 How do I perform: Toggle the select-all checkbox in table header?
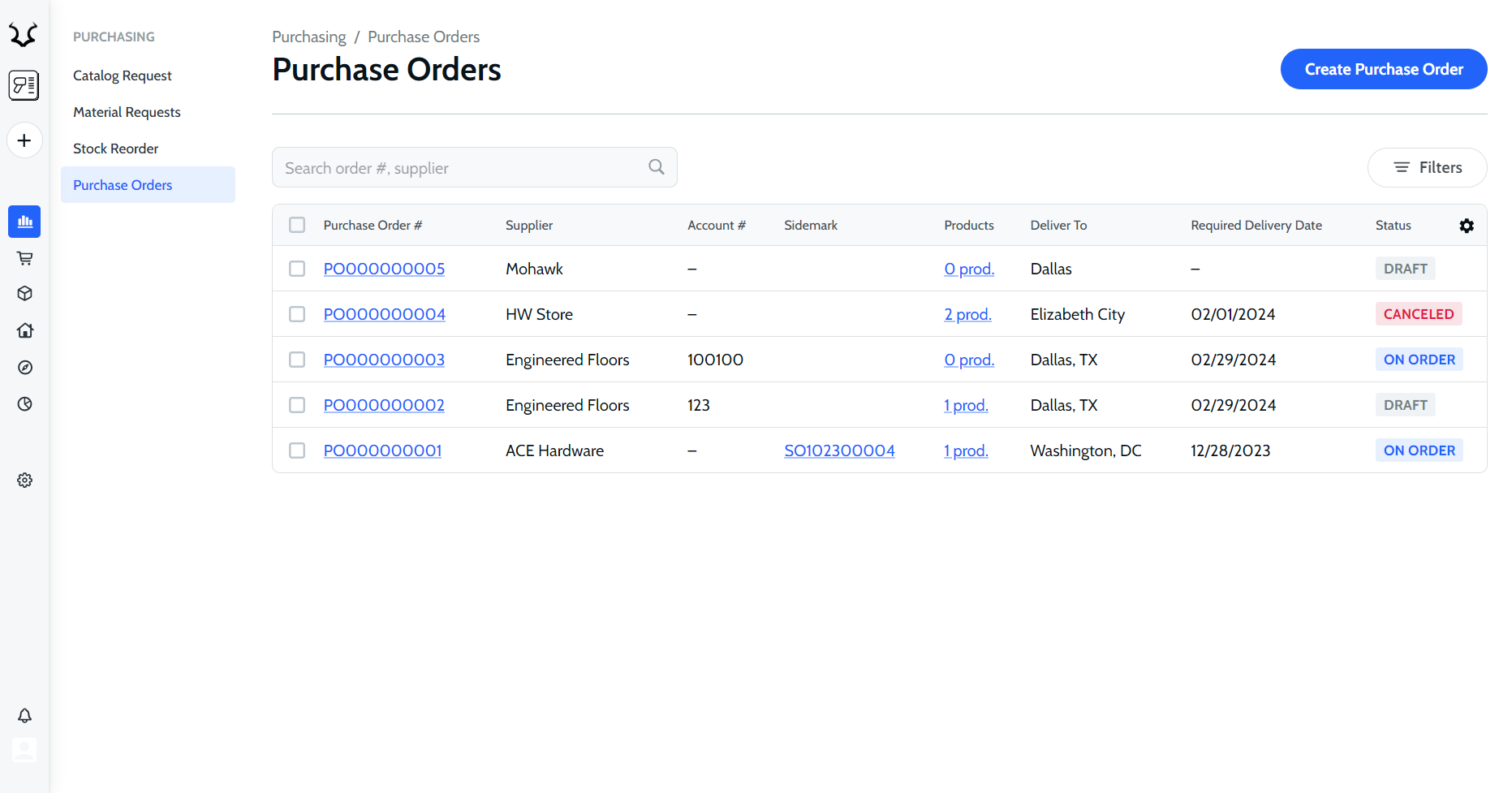297,225
